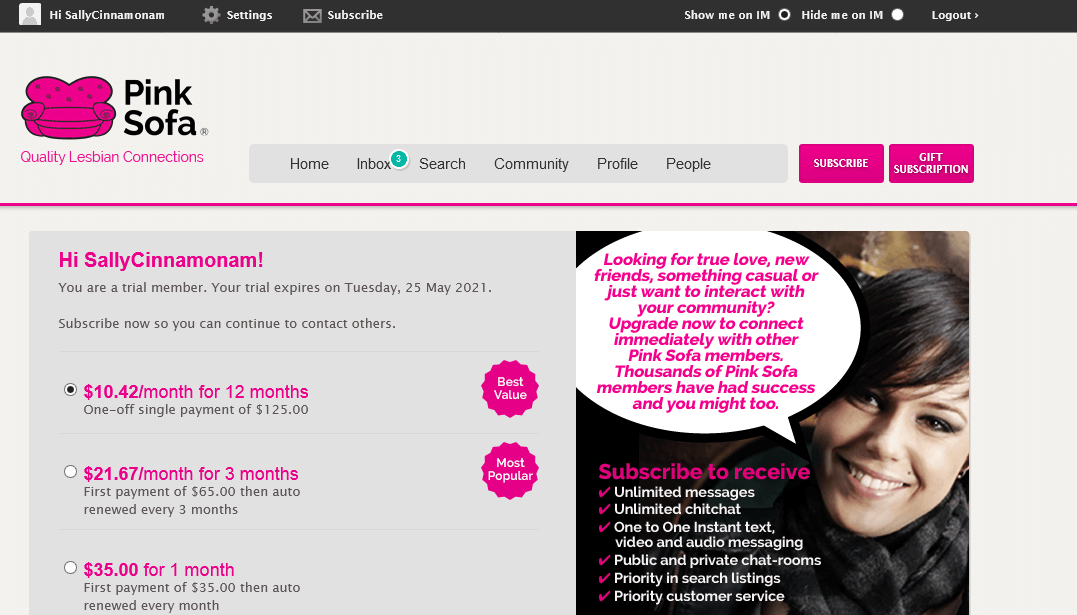Click the user avatar icon in top bar
The height and width of the screenshot is (615, 1077).
point(30,14)
